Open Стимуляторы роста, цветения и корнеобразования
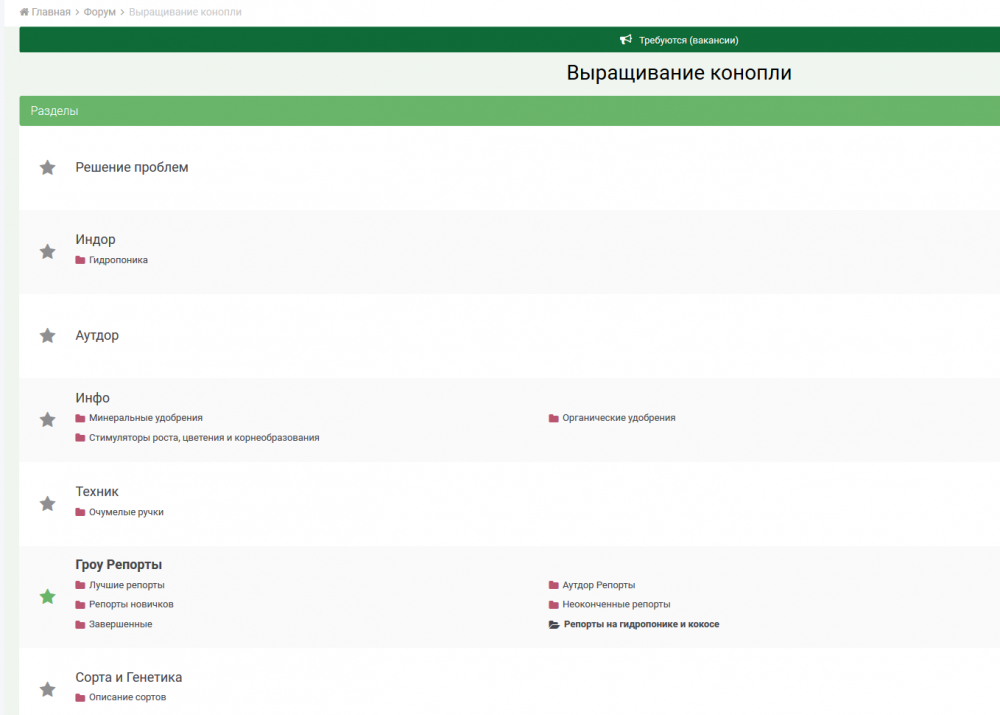The height and width of the screenshot is (715, 1000). coord(204,438)
